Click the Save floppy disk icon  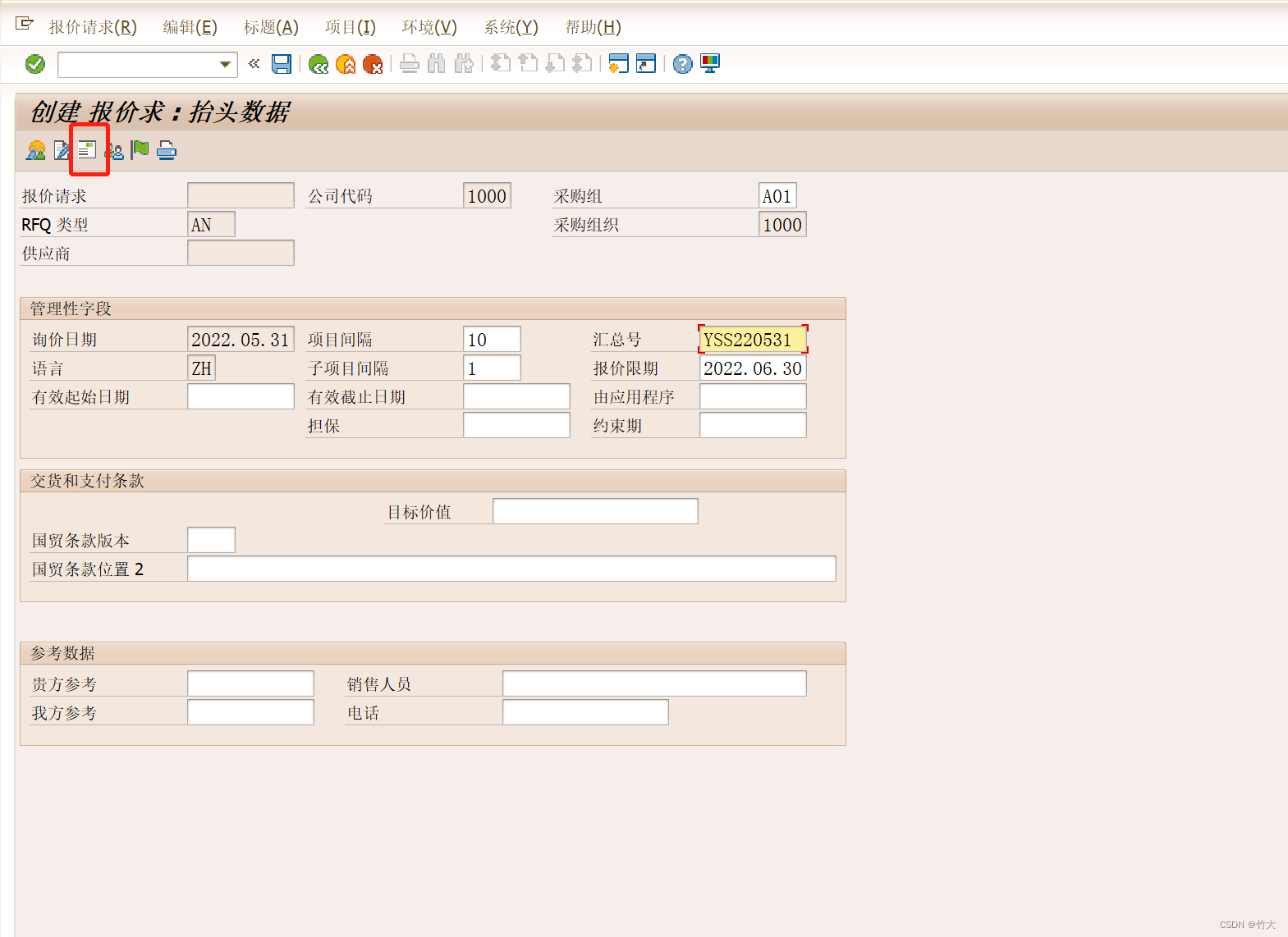[282, 64]
